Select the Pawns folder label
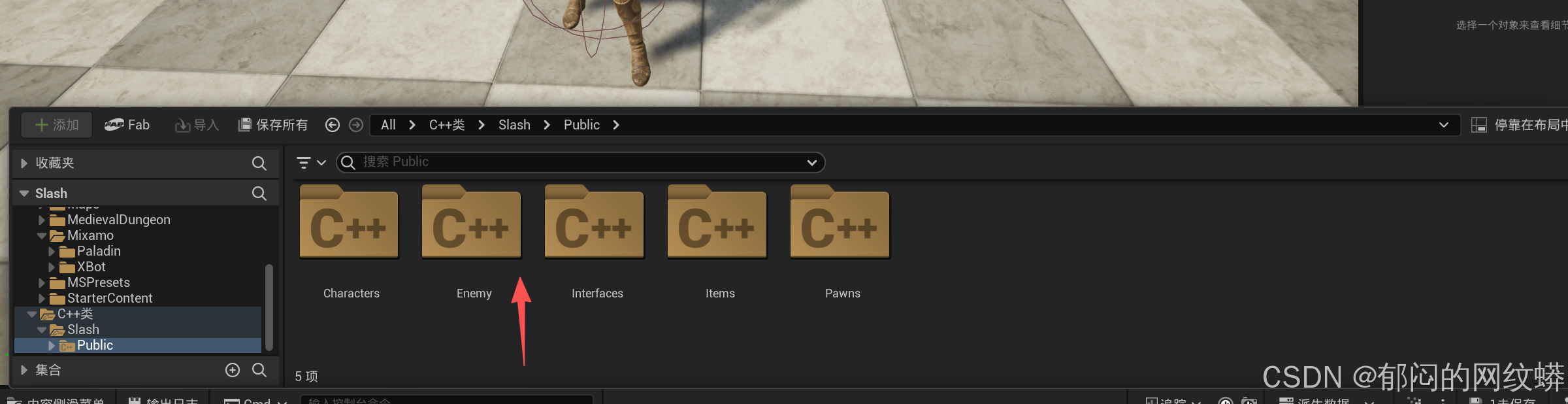1568x404 pixels. pos(843,294)
